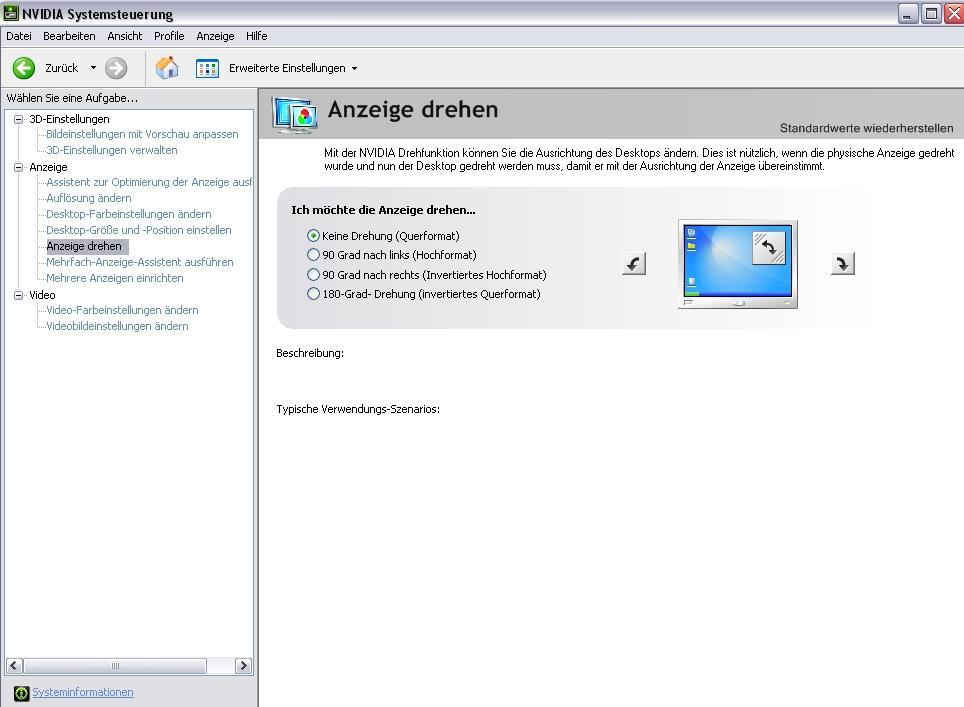Collapse the 3D-Einstellungen tree node
Image resolution: width=964 pixels, height=707 pixels.
pyautogui.click(x=18, y=119)
